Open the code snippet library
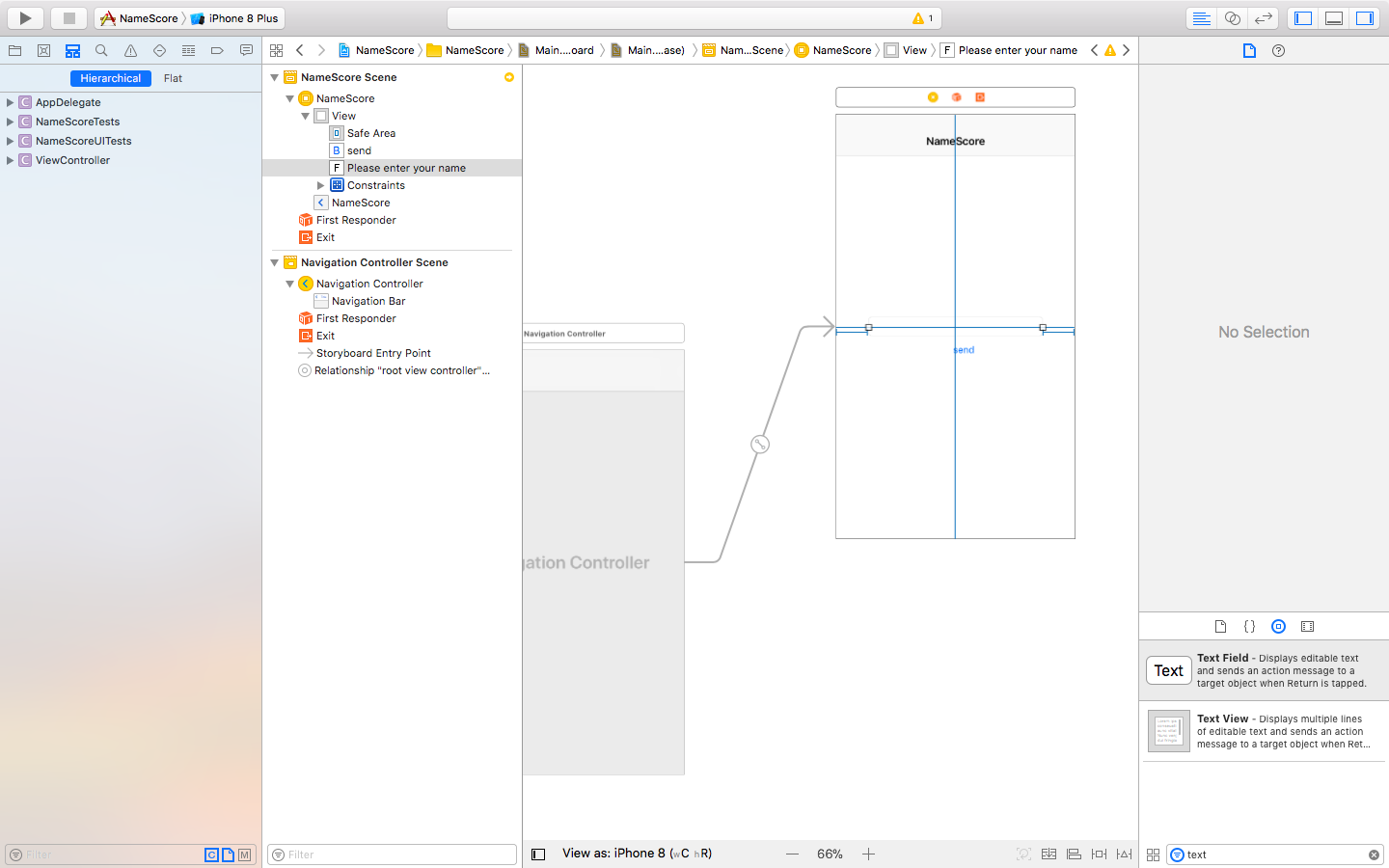The width and height of the screenshot is (1389, 868). pyautogui.click(x=1249, y=626)
